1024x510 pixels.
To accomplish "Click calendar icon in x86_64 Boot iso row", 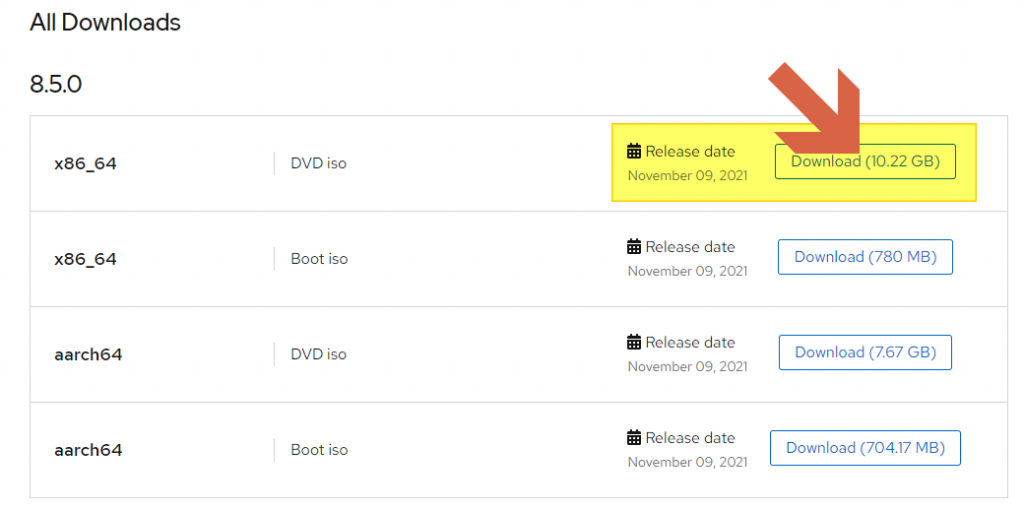I will click(634, 247).
